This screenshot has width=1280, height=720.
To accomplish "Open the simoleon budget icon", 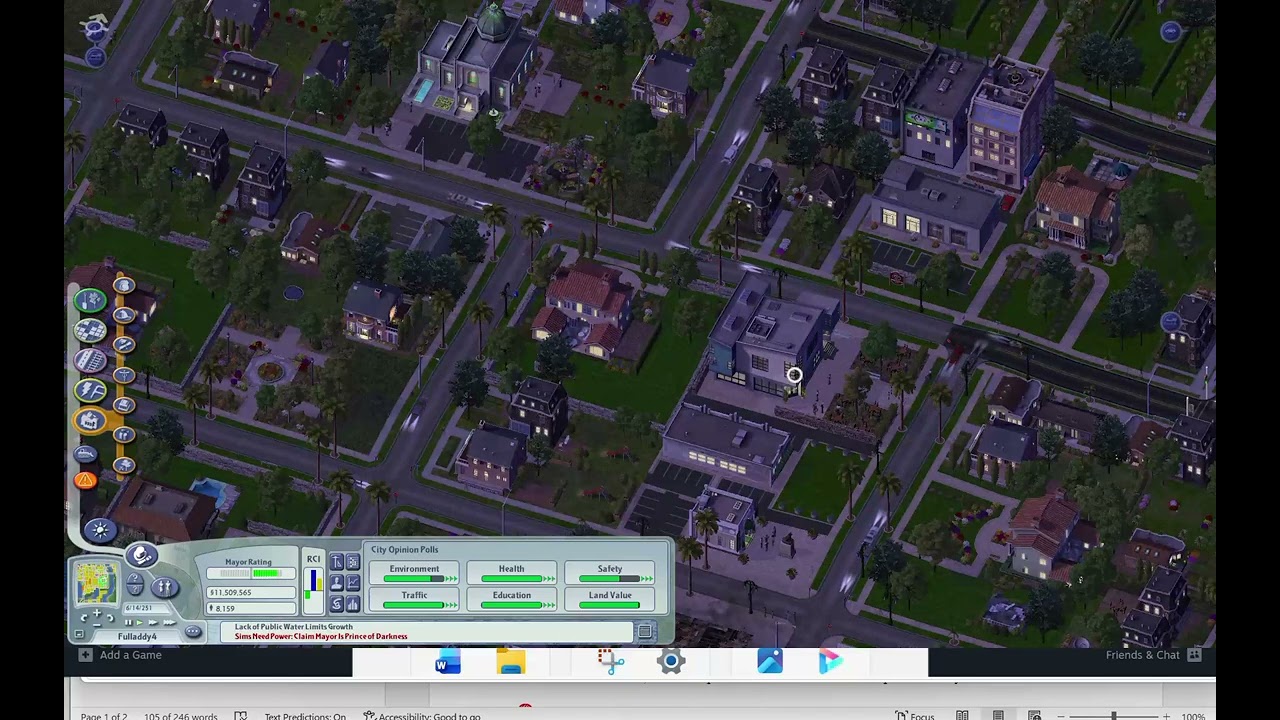I will pos(337,604).
